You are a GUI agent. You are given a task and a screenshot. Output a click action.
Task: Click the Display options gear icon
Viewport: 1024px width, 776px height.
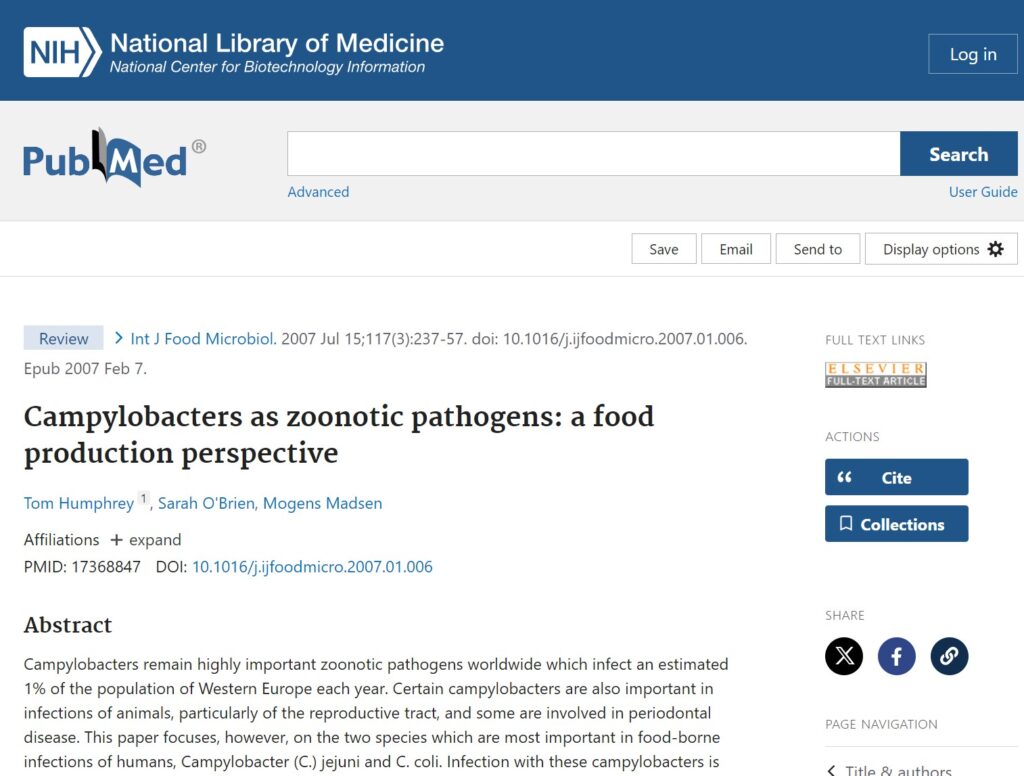point(995,249)
